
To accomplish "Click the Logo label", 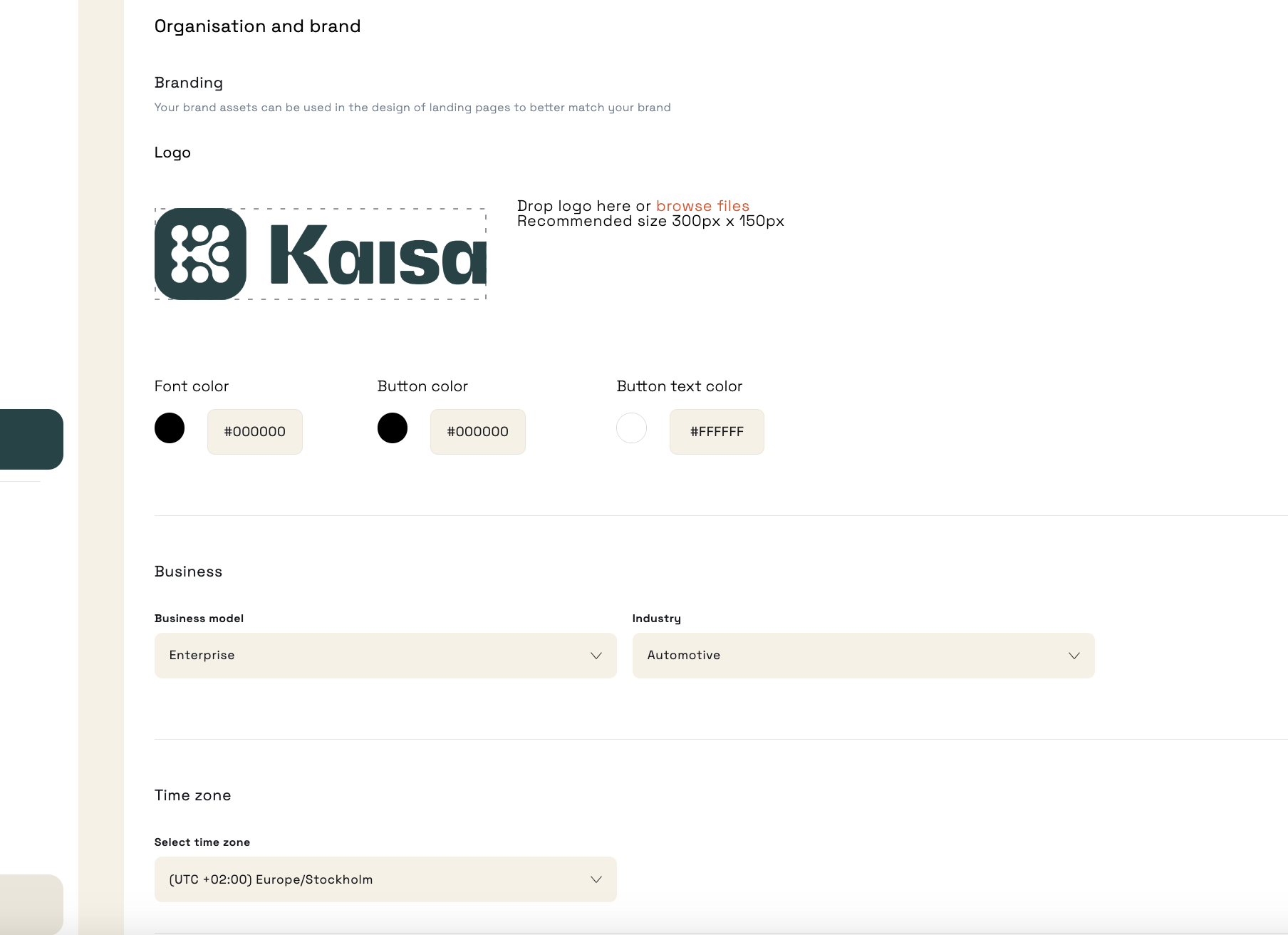I will (x=172, y=153).
